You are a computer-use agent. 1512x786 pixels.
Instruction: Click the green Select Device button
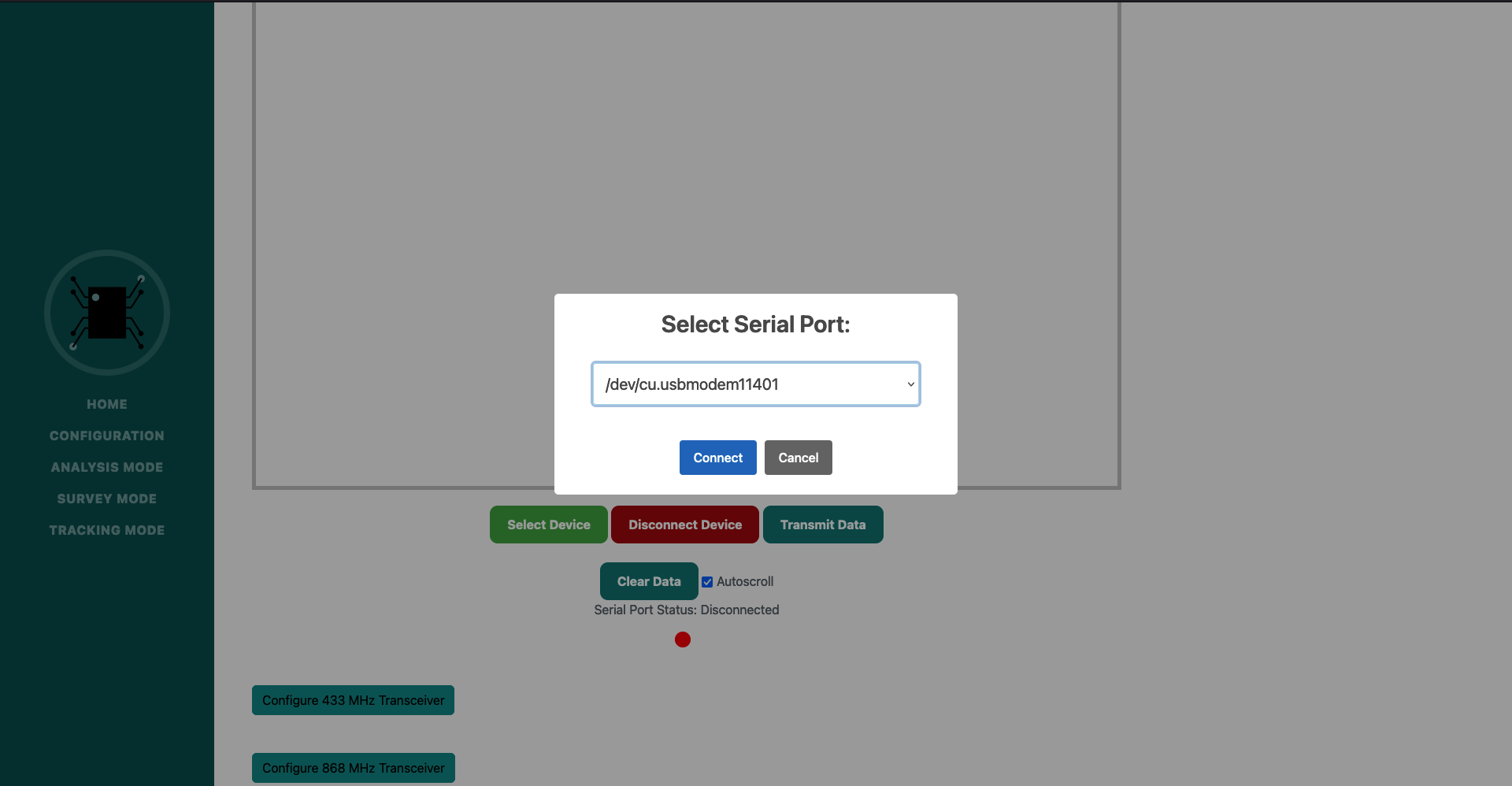pyautogui.click(x=548, y=525)
